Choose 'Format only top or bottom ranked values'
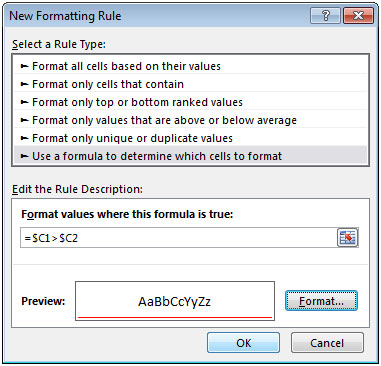The width and height of the screenshot is (381, 366). point(190,102)
